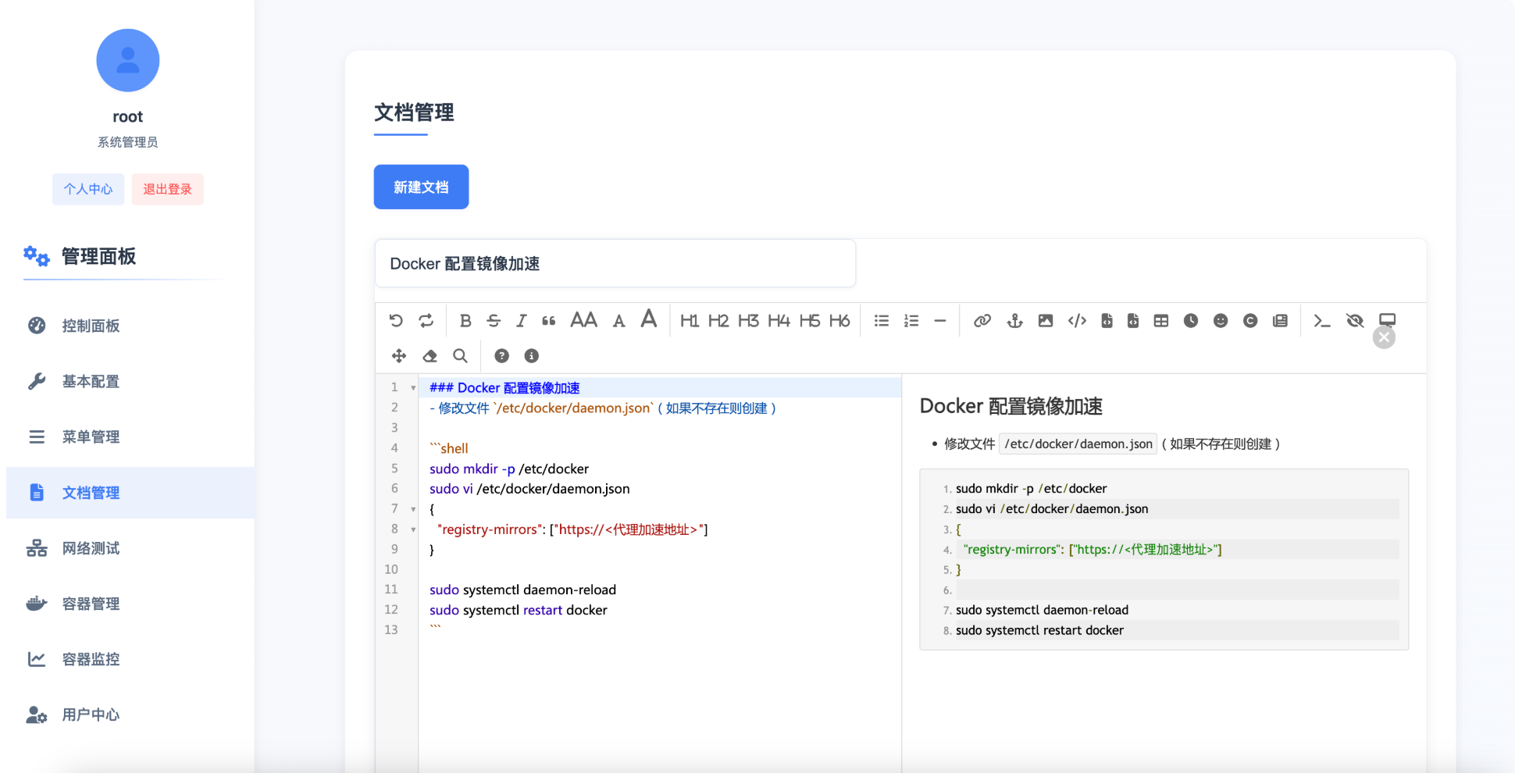Insert a block quote with the quotes icon
This screenshot has width=1515, height=784.
[549, 320]
